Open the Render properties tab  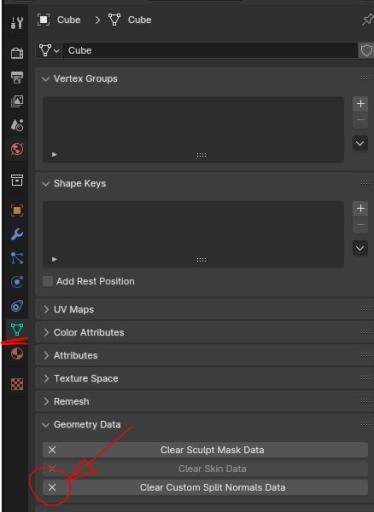tap(17, 53)
